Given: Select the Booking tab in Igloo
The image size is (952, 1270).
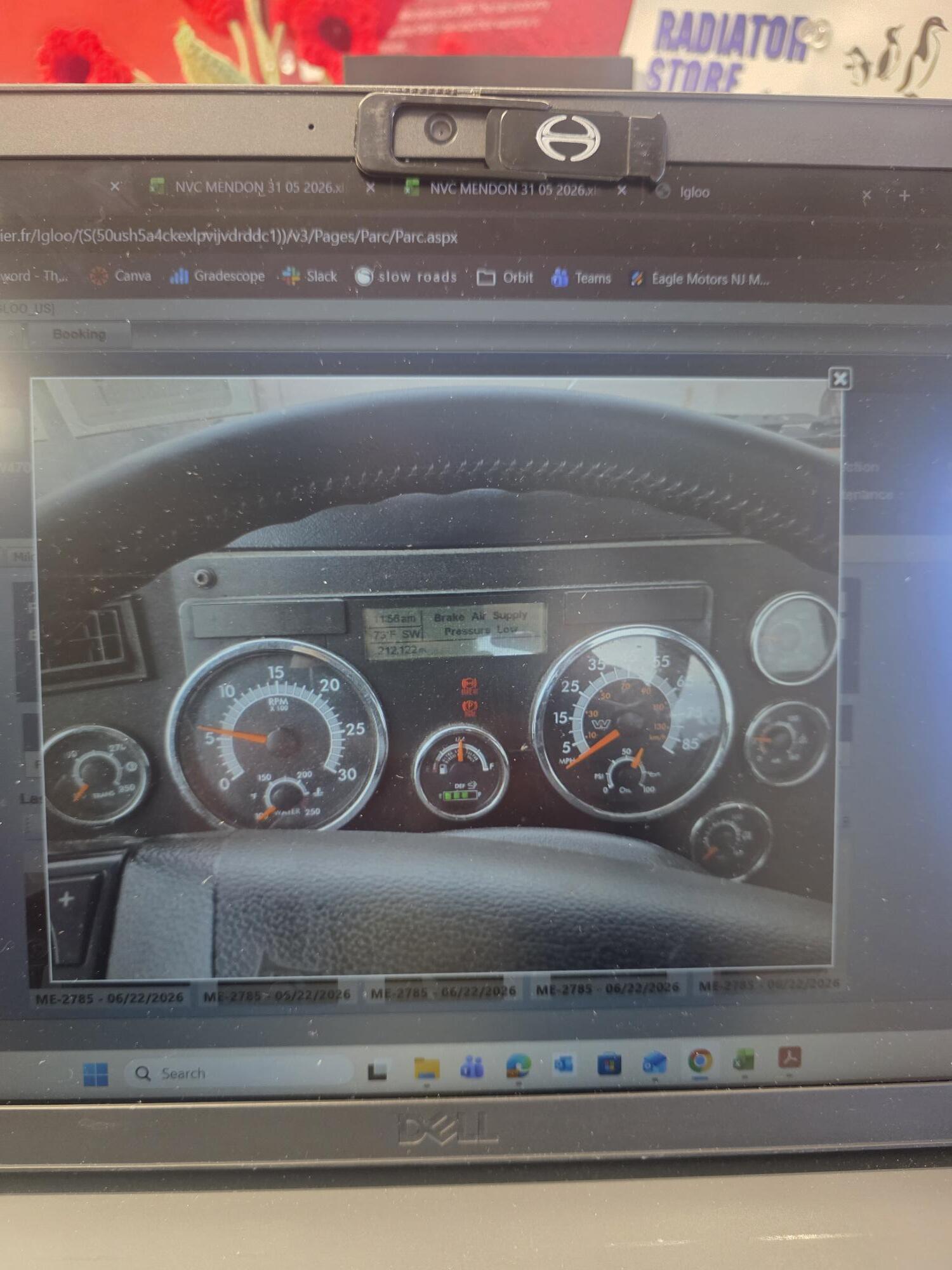Looking at the screenshot, I should coord(79,334).
